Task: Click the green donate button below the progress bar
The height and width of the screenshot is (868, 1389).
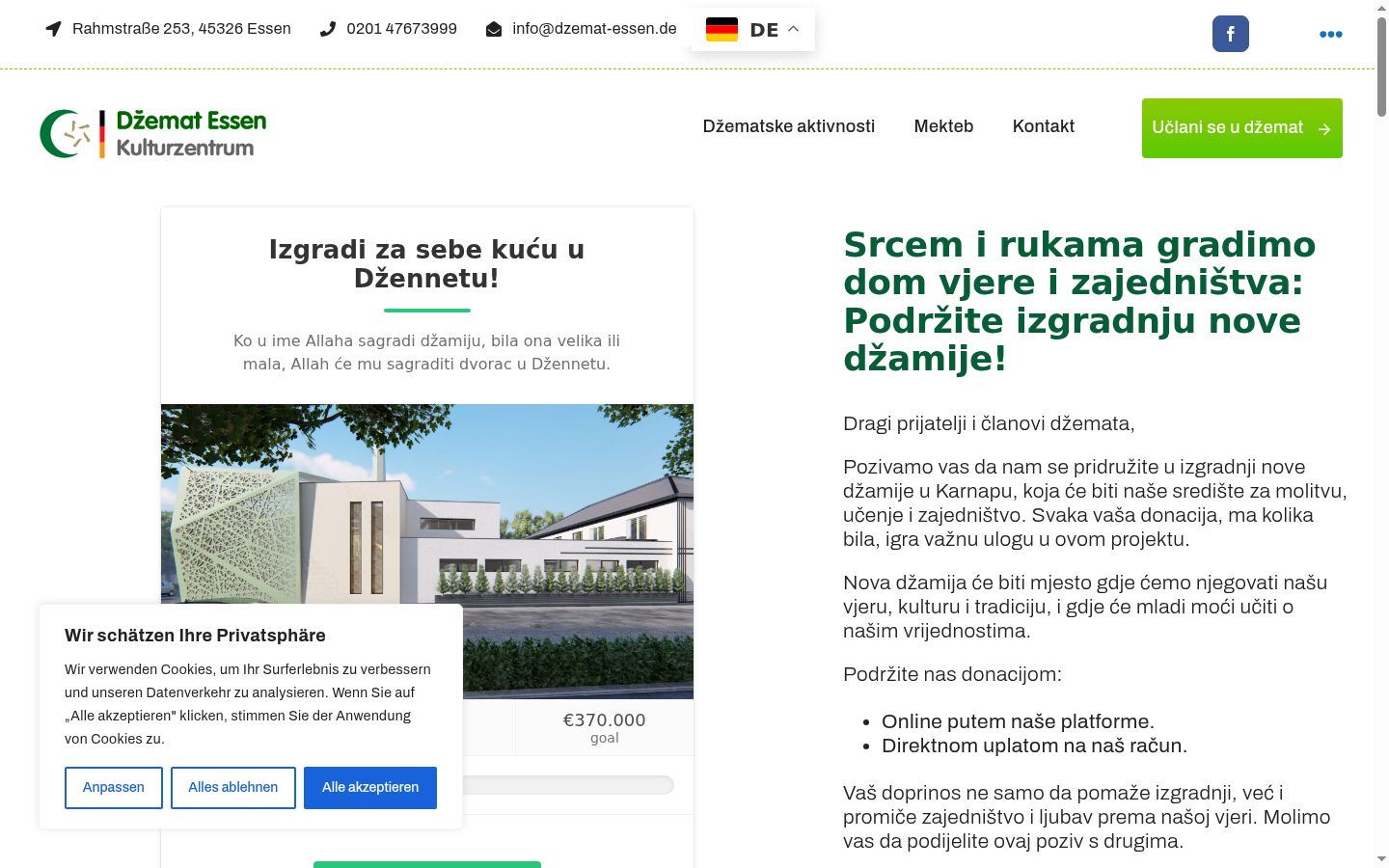Action: [x=427, y=864]
